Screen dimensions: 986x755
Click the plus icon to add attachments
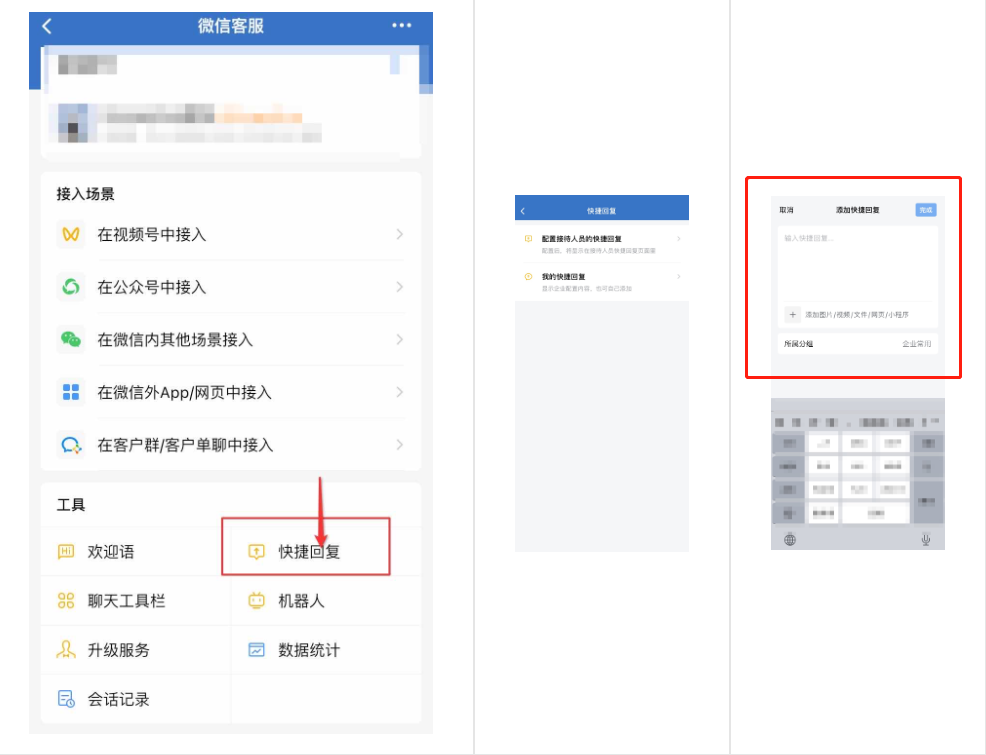792,315
